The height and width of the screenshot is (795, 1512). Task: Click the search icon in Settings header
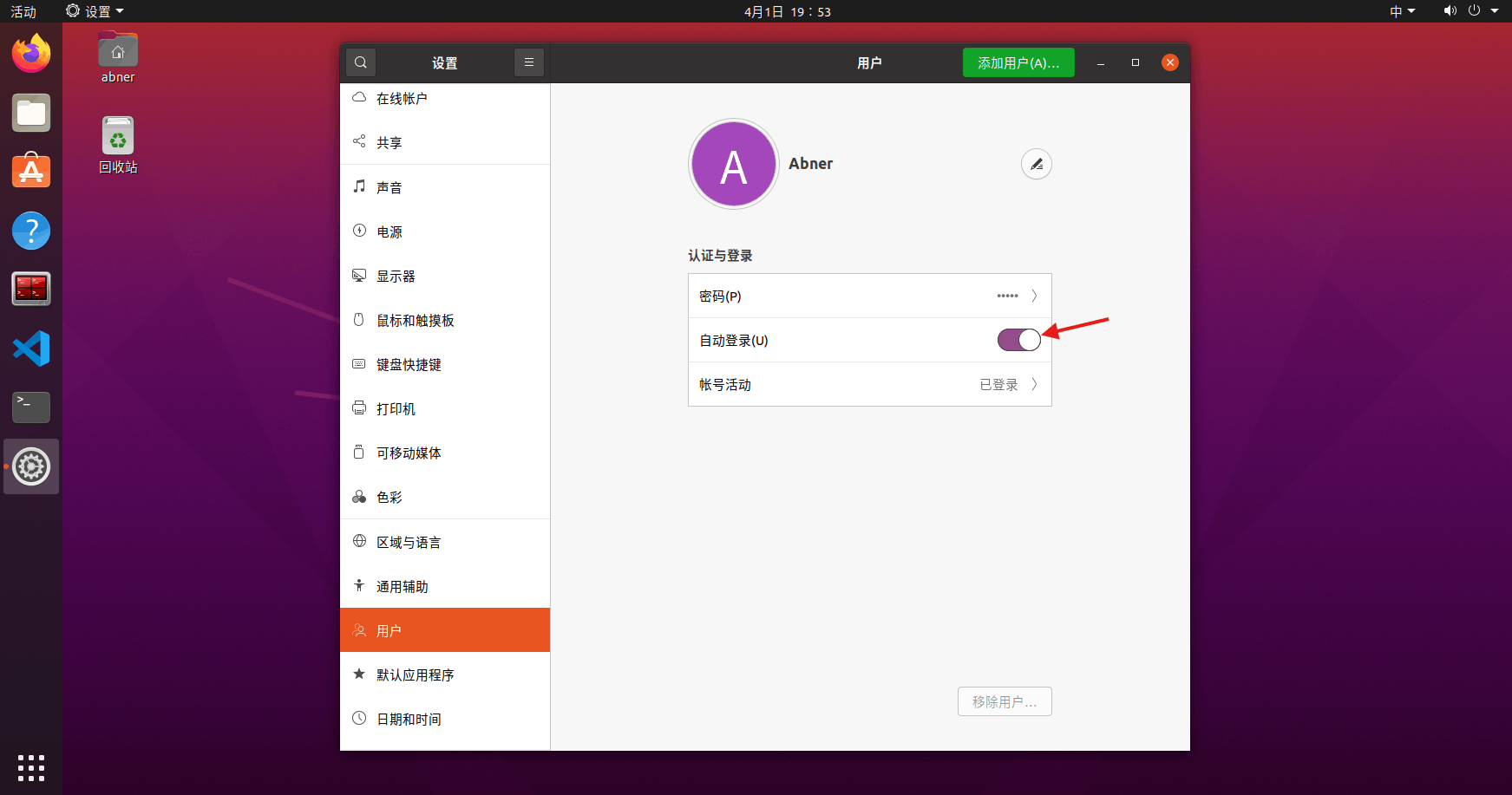coord(361,62)
